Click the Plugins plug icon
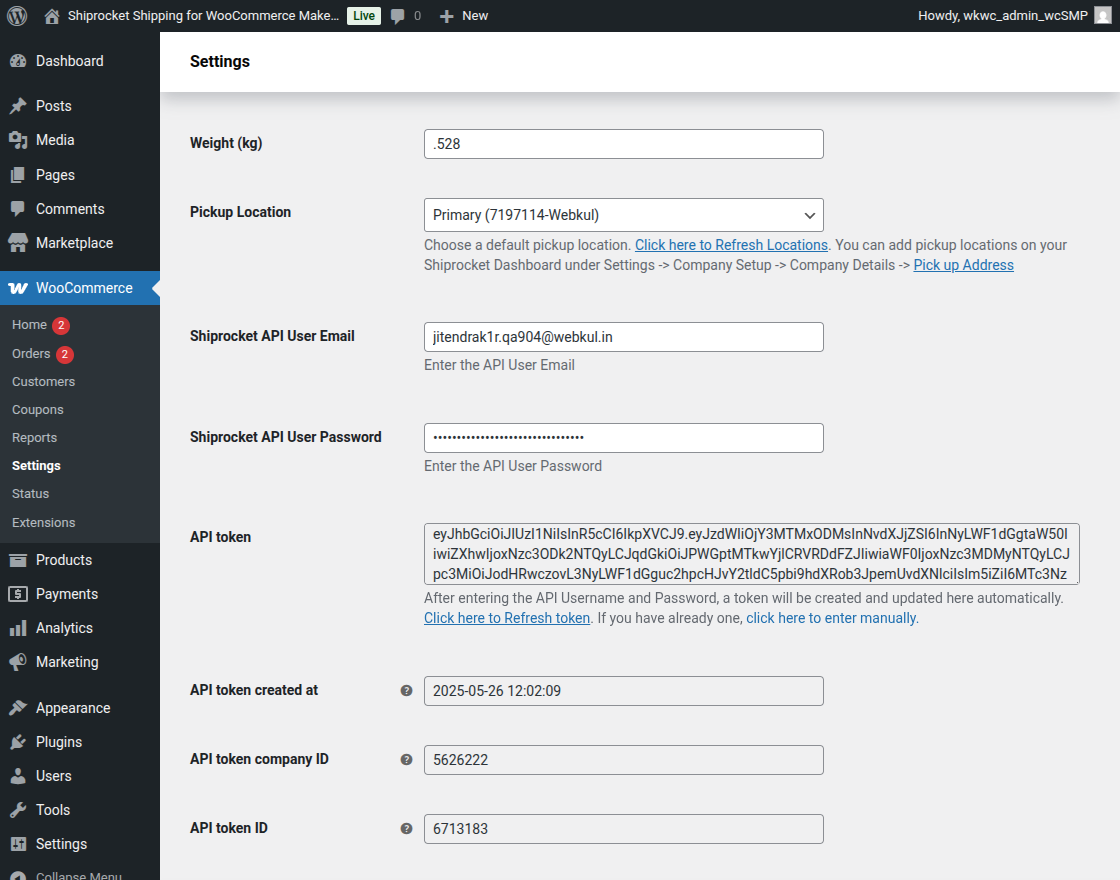This screenshot has height=880, width=1120. tap(18, 742)
